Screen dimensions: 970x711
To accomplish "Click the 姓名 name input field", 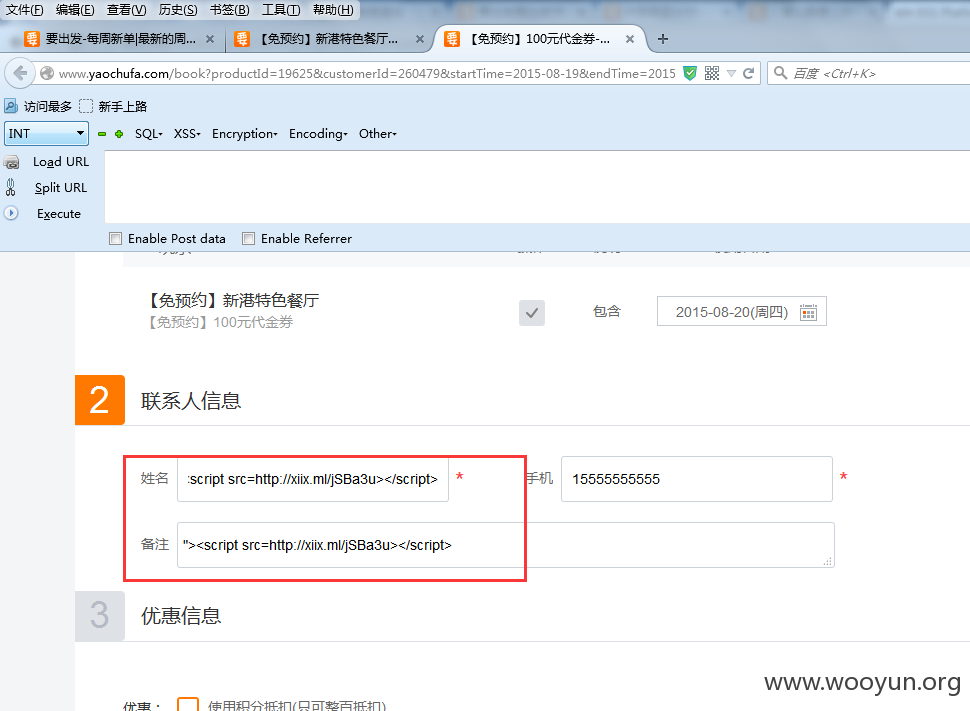I will (x=312, y=479).
